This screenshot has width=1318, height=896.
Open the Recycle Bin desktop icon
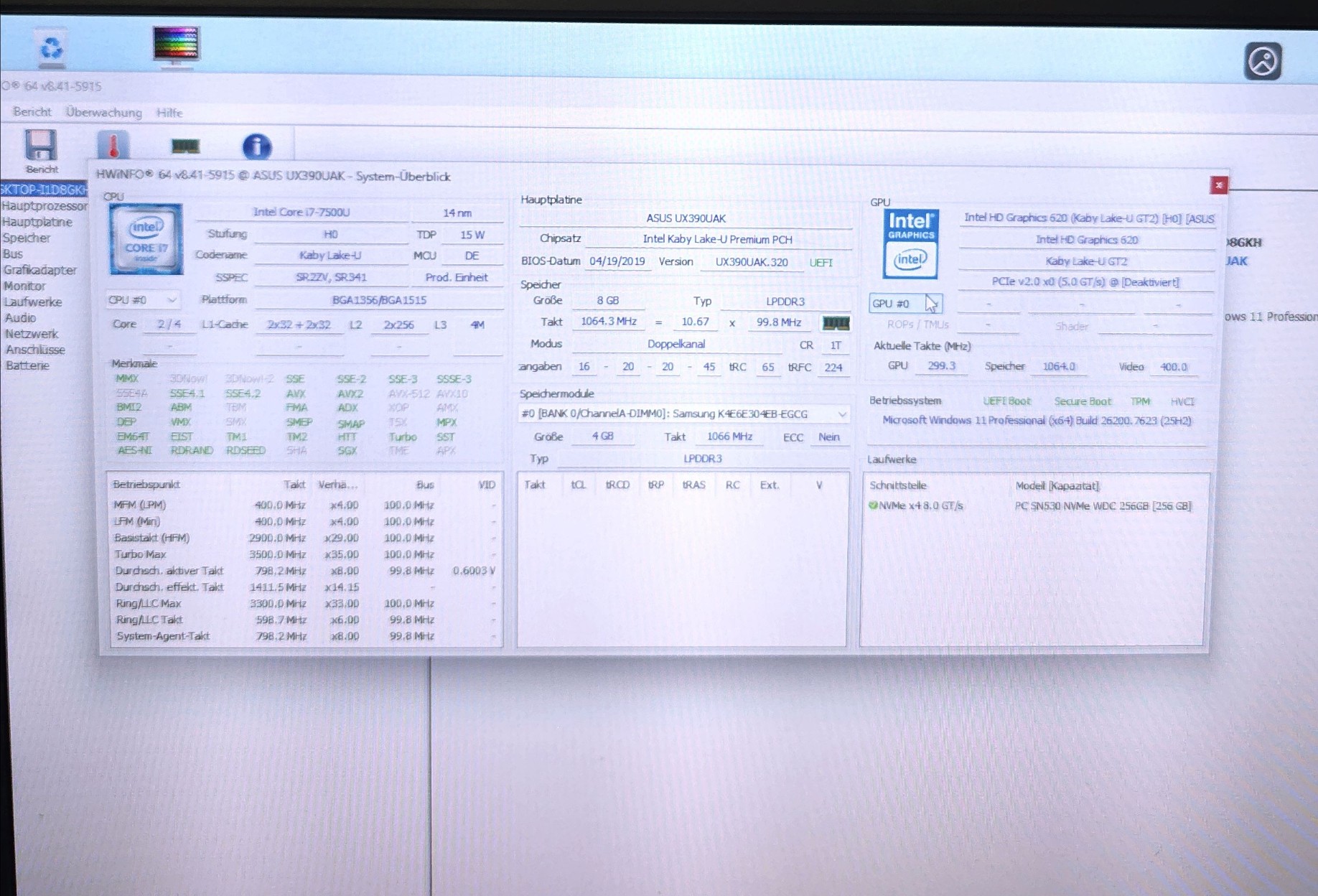coord(51,48)
